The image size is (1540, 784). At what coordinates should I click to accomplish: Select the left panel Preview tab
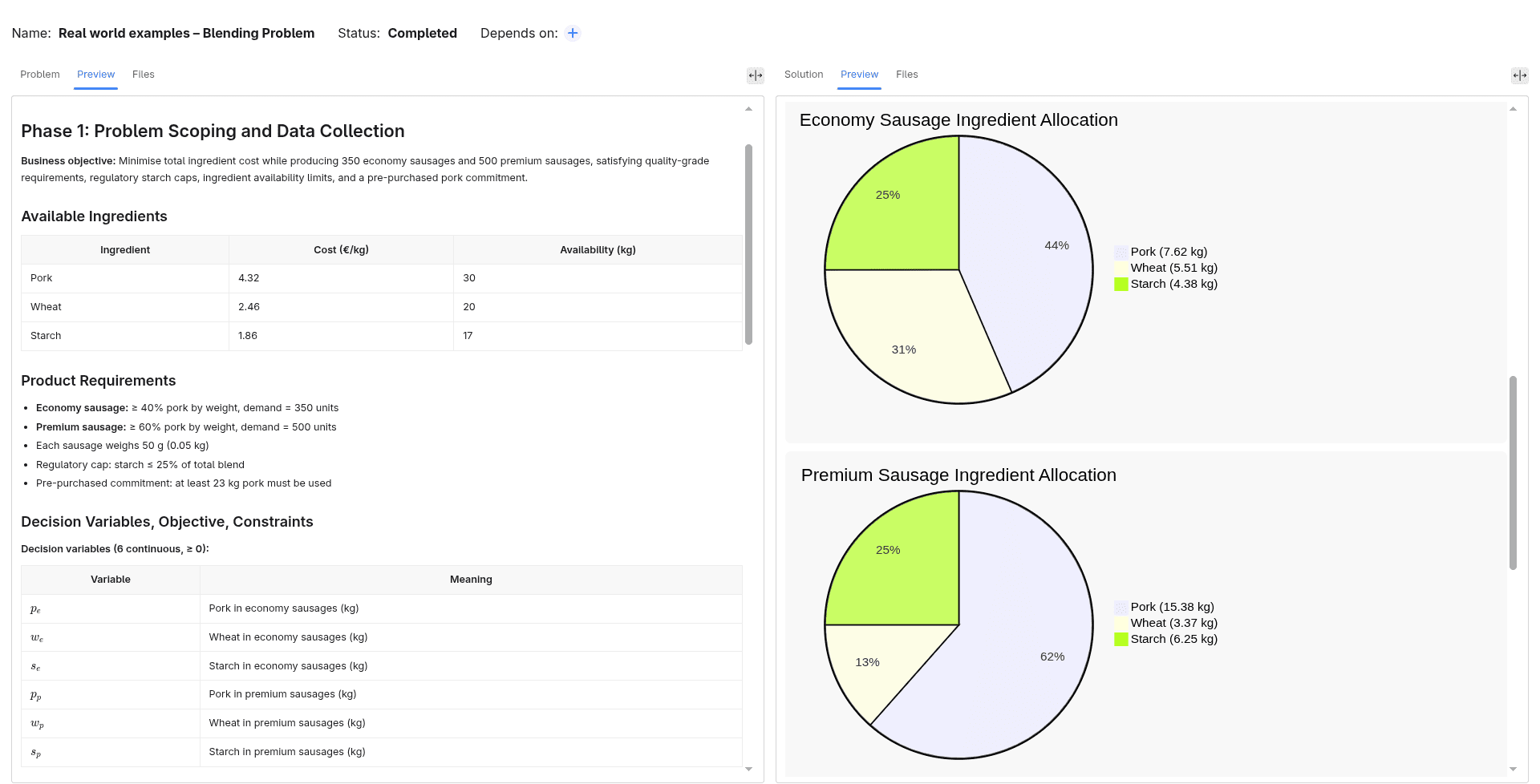95,75
